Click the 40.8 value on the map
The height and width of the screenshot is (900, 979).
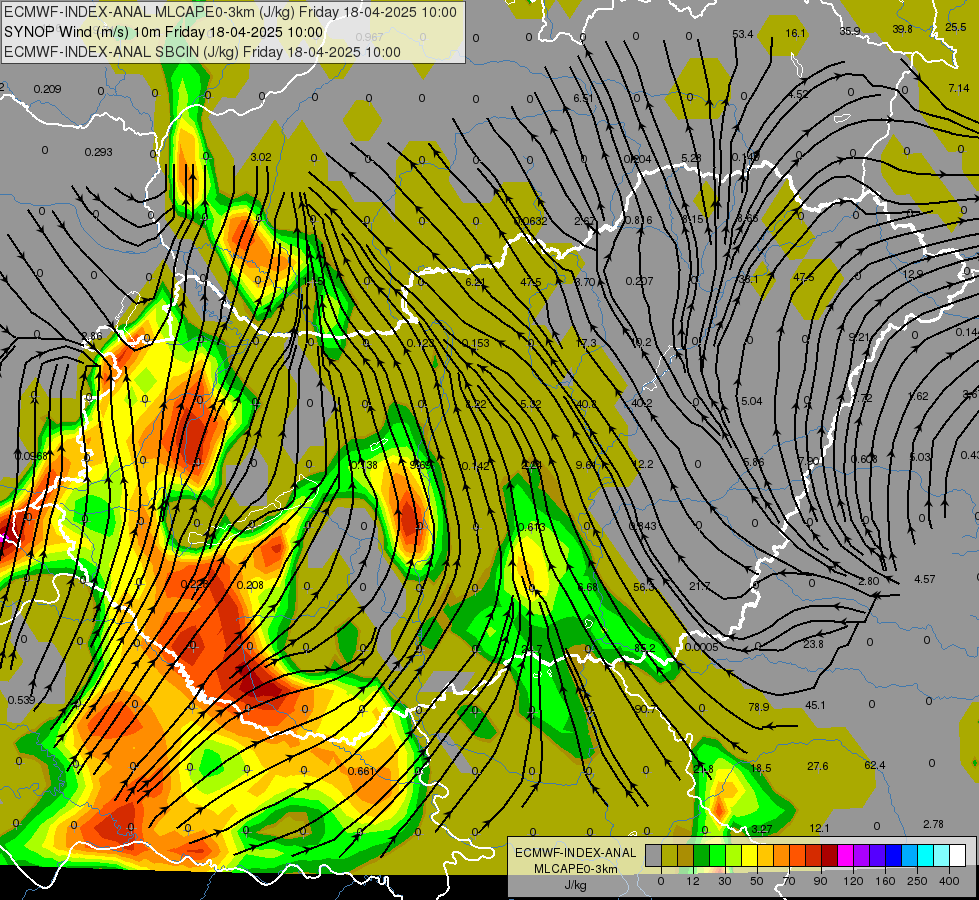586,404
